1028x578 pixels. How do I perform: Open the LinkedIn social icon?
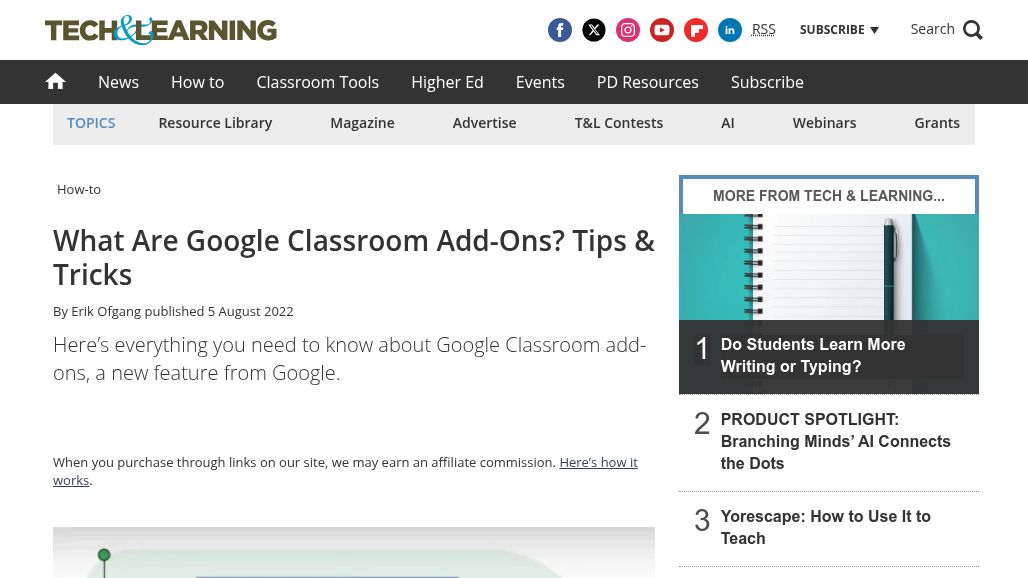click(730, 30)
